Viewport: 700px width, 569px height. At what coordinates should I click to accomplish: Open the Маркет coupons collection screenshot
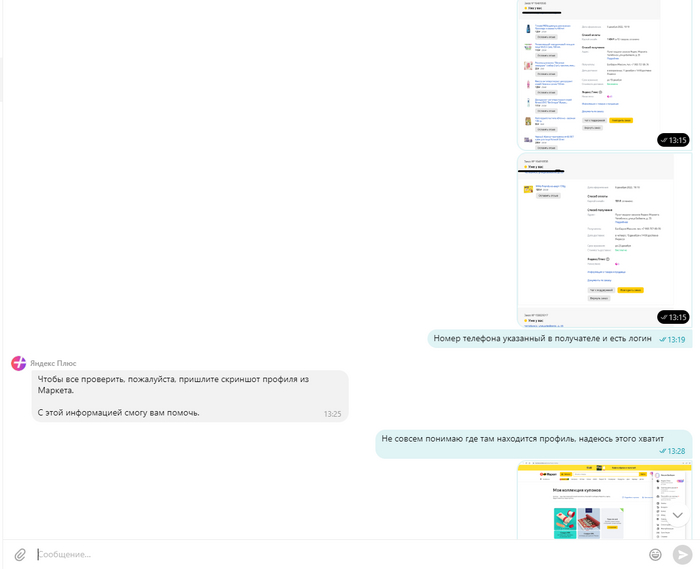point(604,500)
